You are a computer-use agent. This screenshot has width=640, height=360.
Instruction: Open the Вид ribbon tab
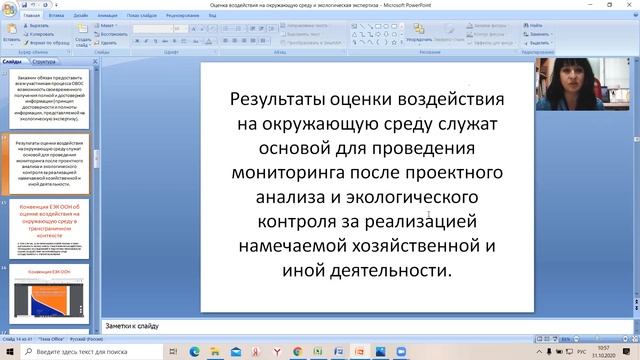(212, 16)
